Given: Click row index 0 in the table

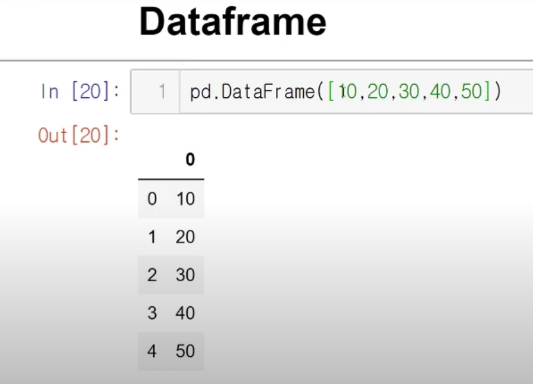Looking at the screenshot, I should click(x=152, y=199).
